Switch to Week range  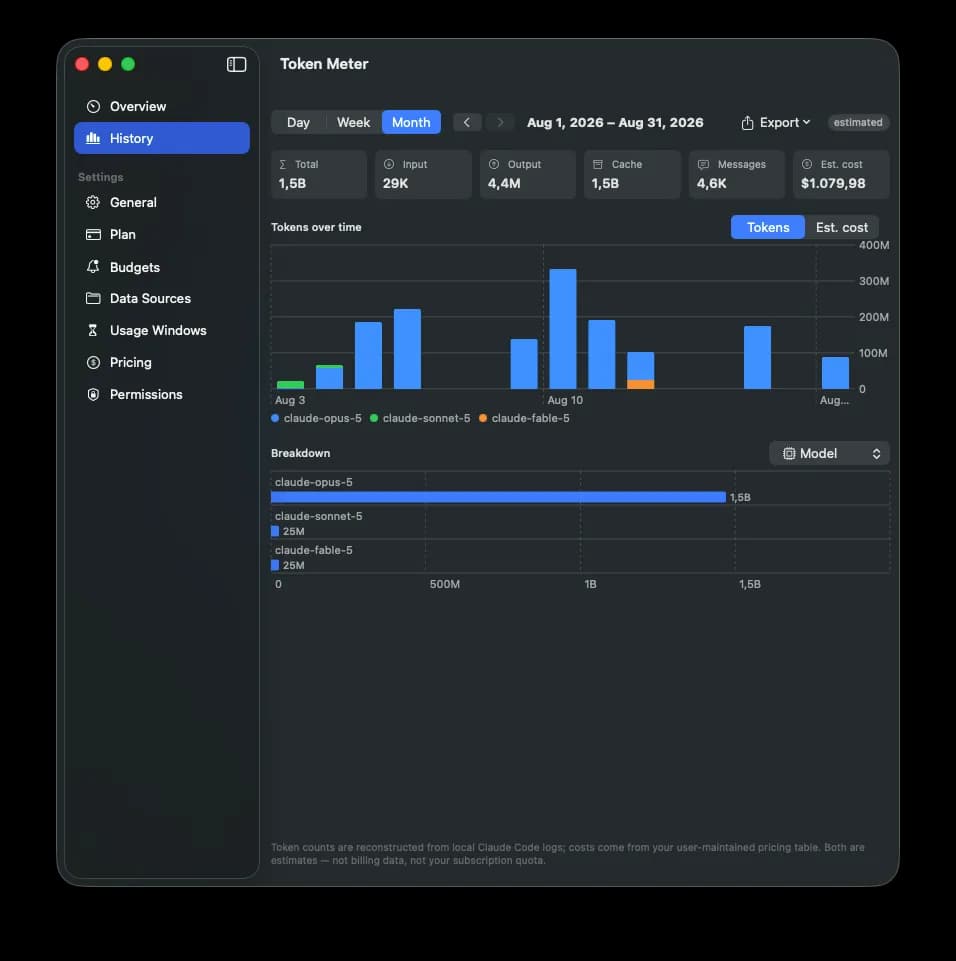pyautogui.click(x=354, y=123)
